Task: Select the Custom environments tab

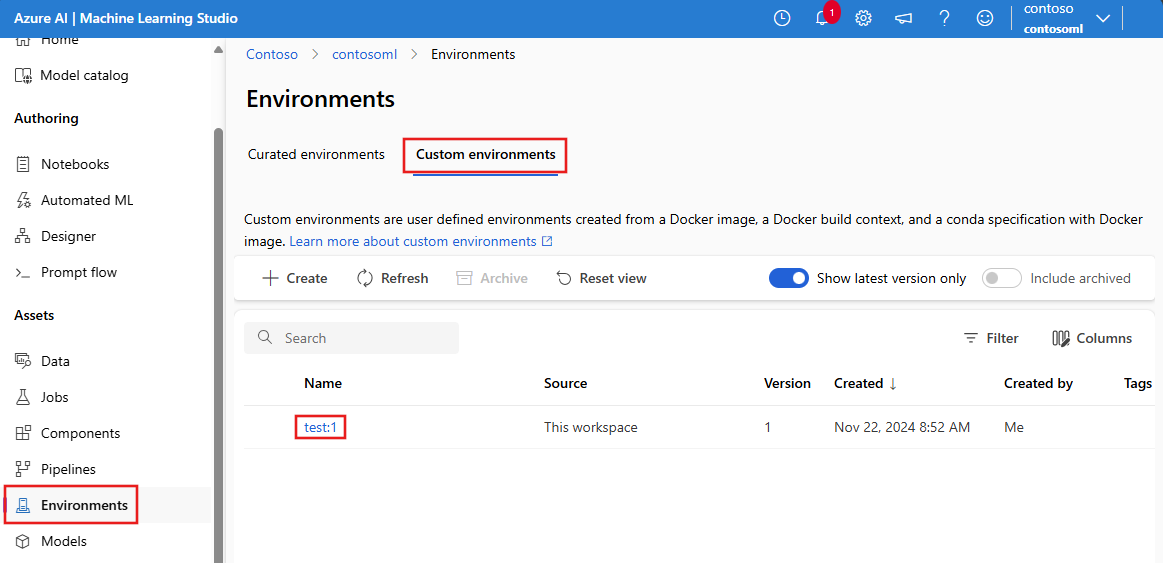Action: (485, 154)
